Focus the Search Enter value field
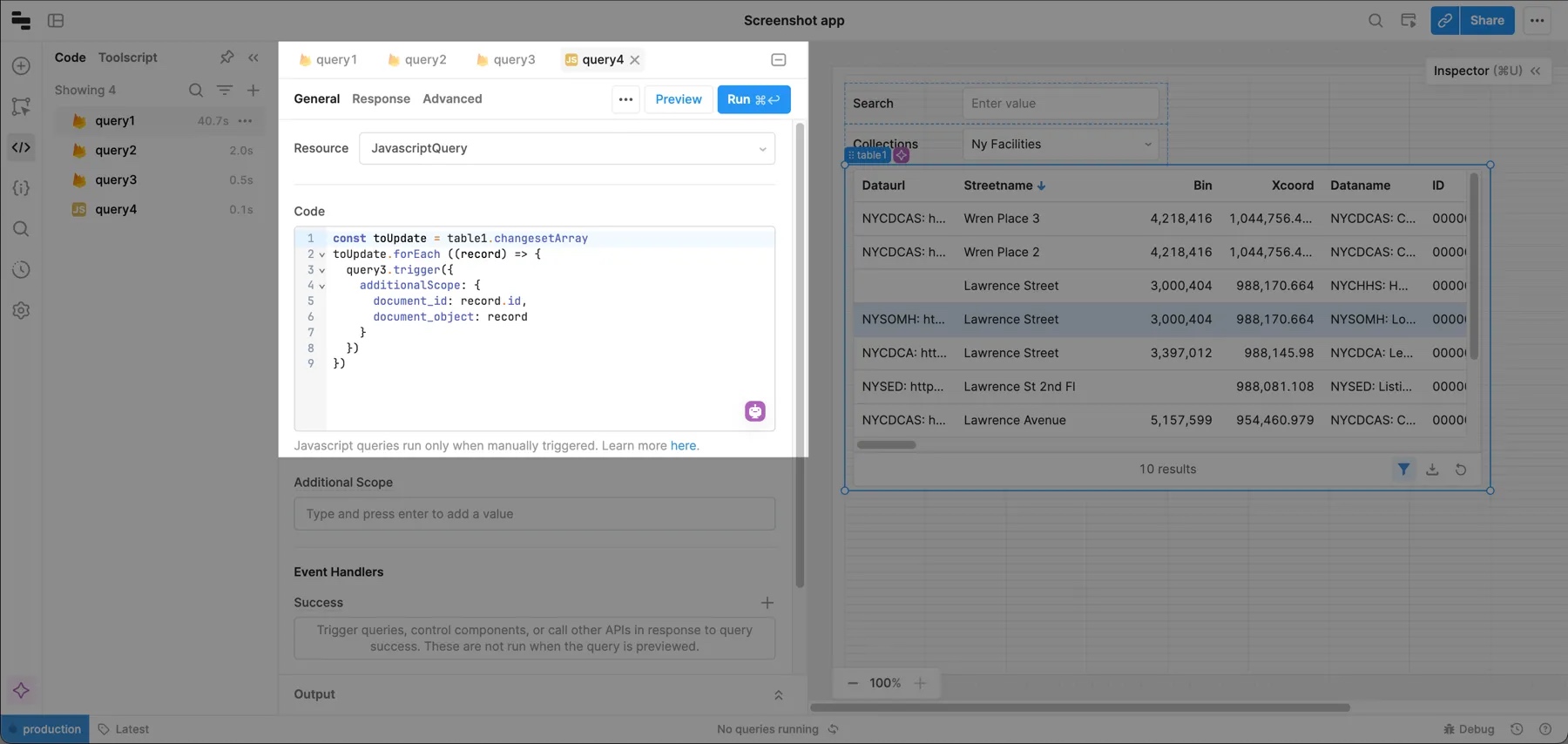This screenshot has height=744, width=1568. pyautogui.click(x=1061, y=104)
